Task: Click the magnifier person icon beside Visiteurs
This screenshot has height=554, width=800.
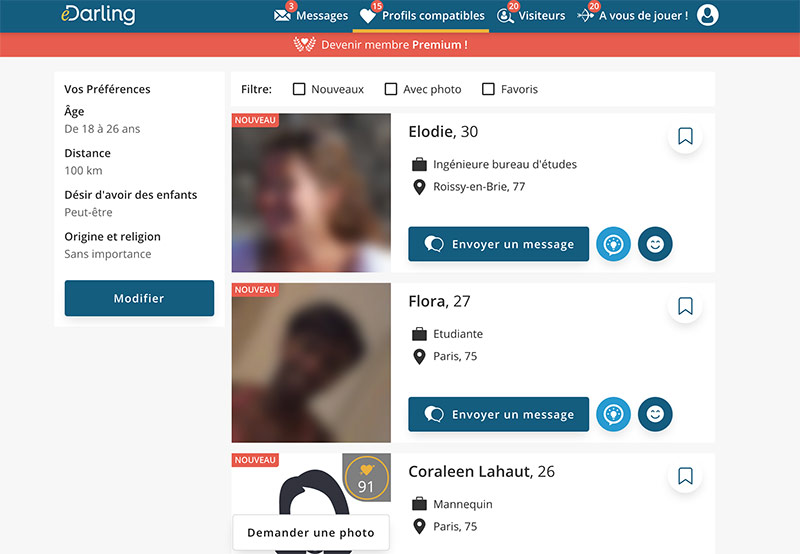Action: [x=505, y=16]
